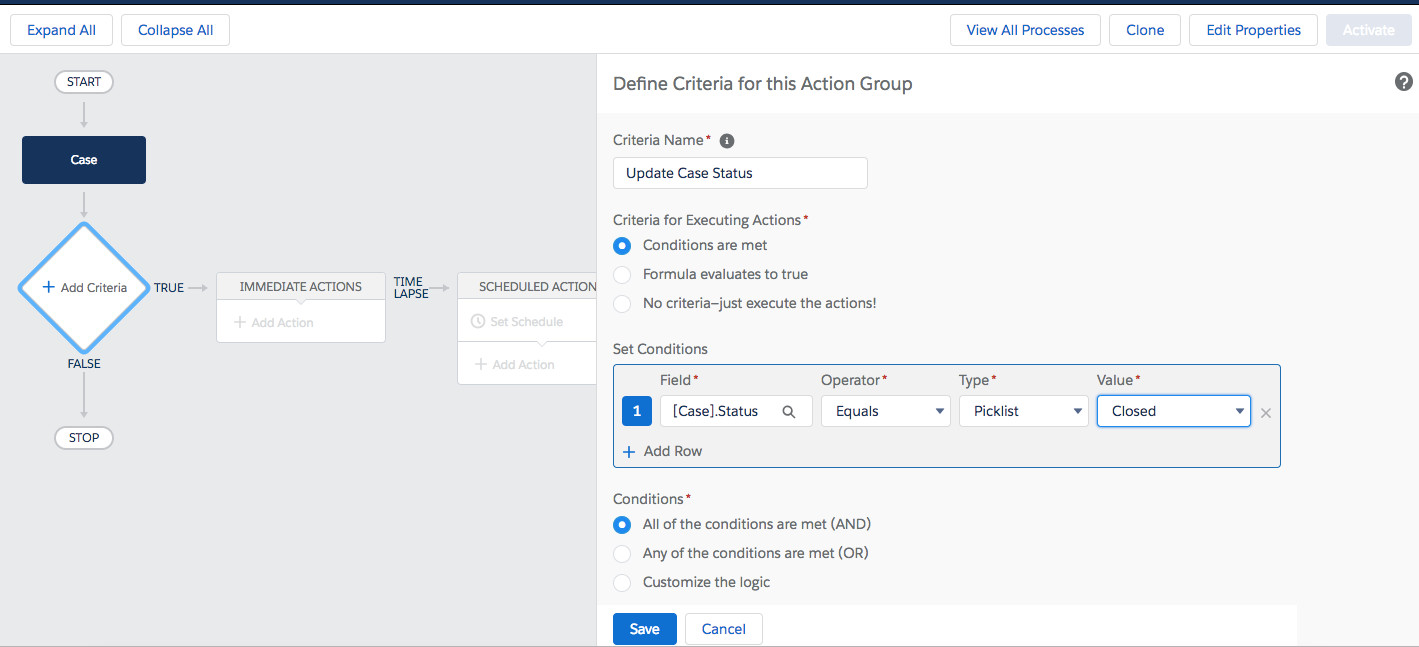Select the Case object node
1419x647 pixels.
84,160
